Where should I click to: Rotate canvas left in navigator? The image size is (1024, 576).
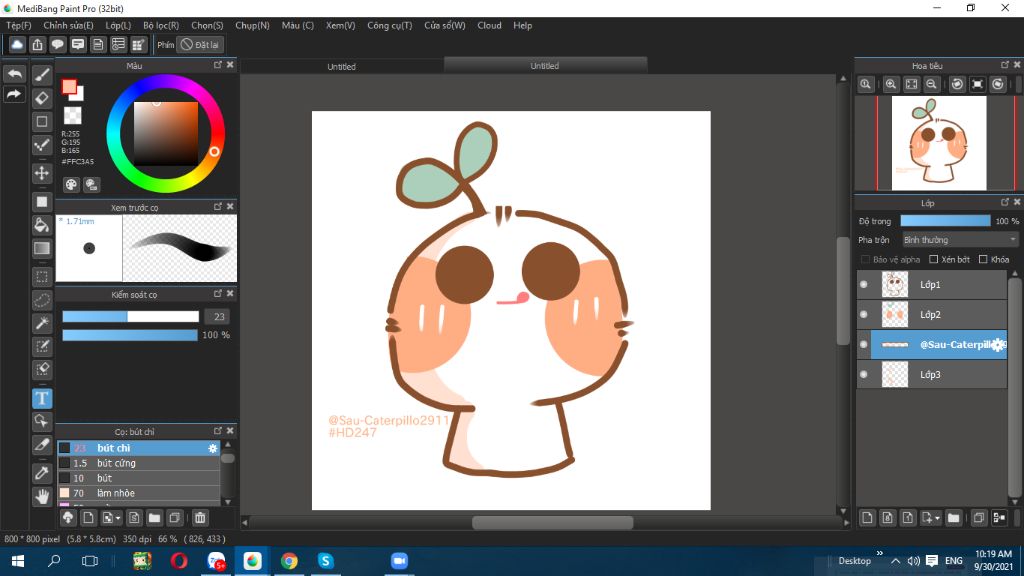tap(957, 84)
